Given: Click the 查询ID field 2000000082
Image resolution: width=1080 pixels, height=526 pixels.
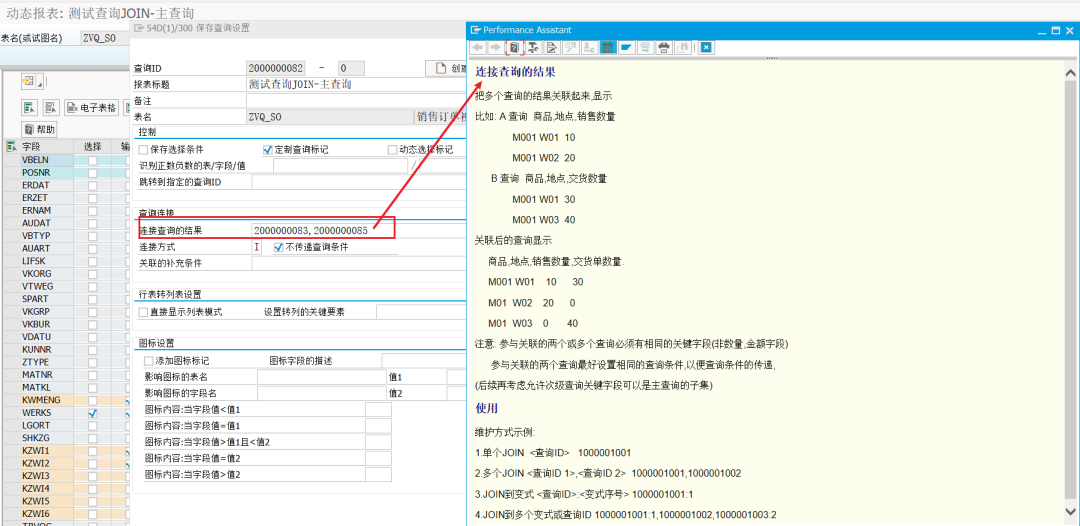Looking at the screenshot, I should coord(276,69).
